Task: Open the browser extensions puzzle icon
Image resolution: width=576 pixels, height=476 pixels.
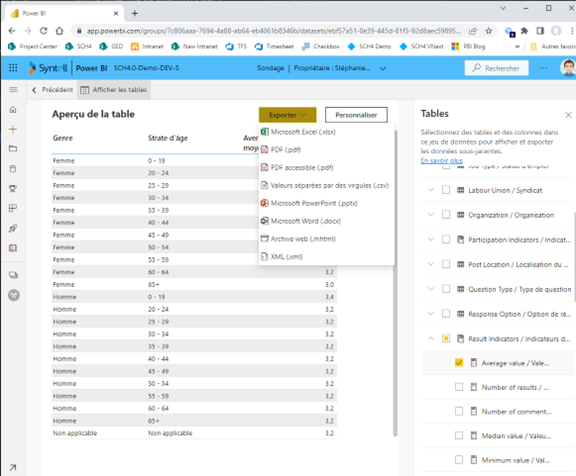Action: [x=524, y=31]
